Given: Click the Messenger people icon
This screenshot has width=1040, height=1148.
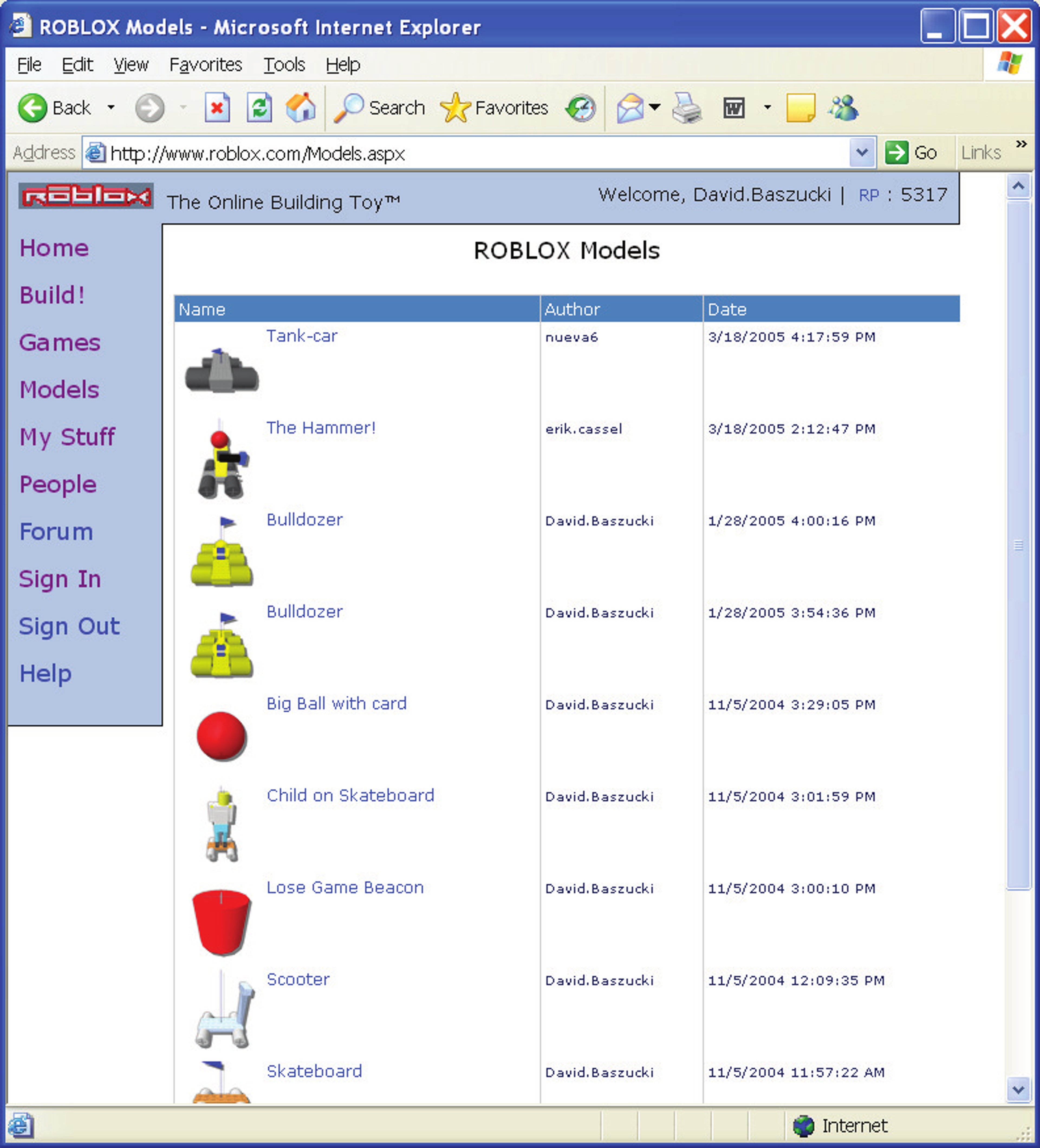Looking at the screenshot, I should click(x=844, y=108).
